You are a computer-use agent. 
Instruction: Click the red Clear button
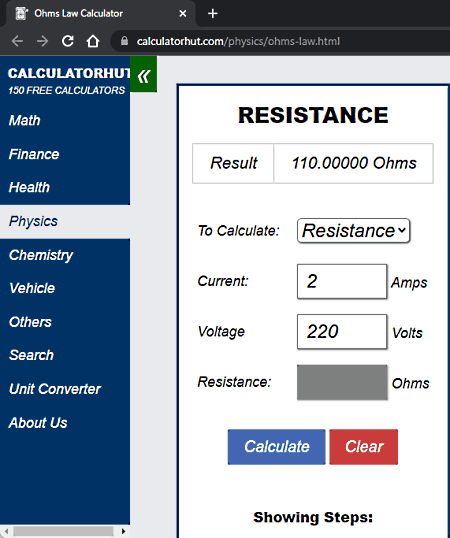364,447
